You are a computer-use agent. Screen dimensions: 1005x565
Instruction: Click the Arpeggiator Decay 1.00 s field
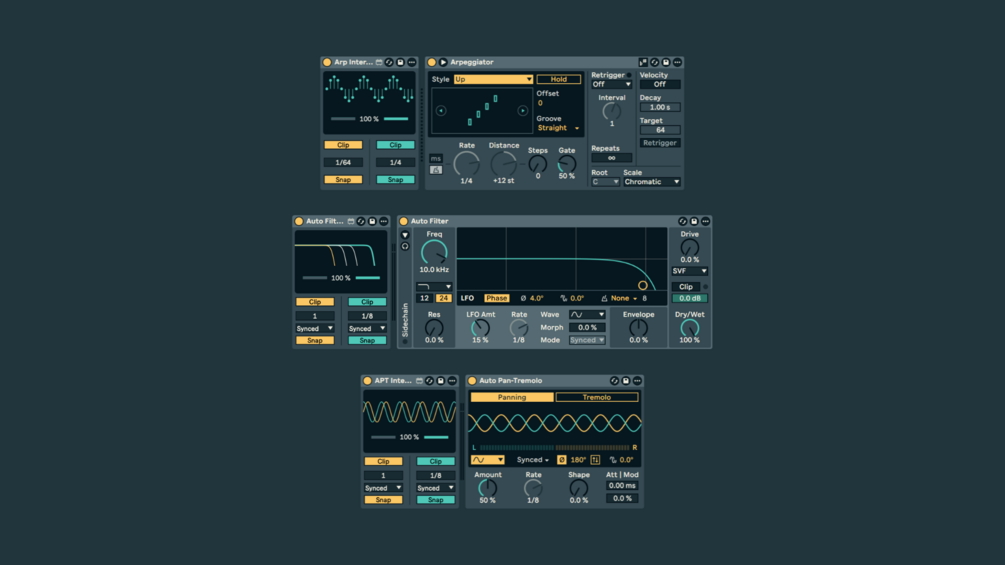coord(660,108)
